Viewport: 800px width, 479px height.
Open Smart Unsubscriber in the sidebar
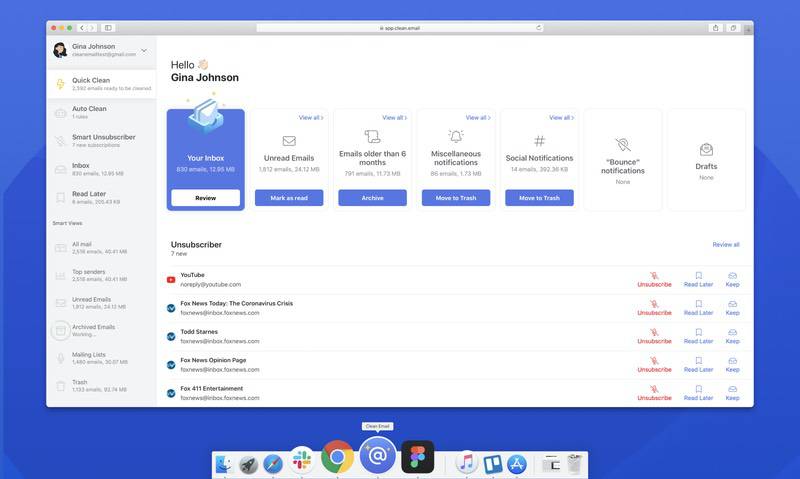(102, 141)
